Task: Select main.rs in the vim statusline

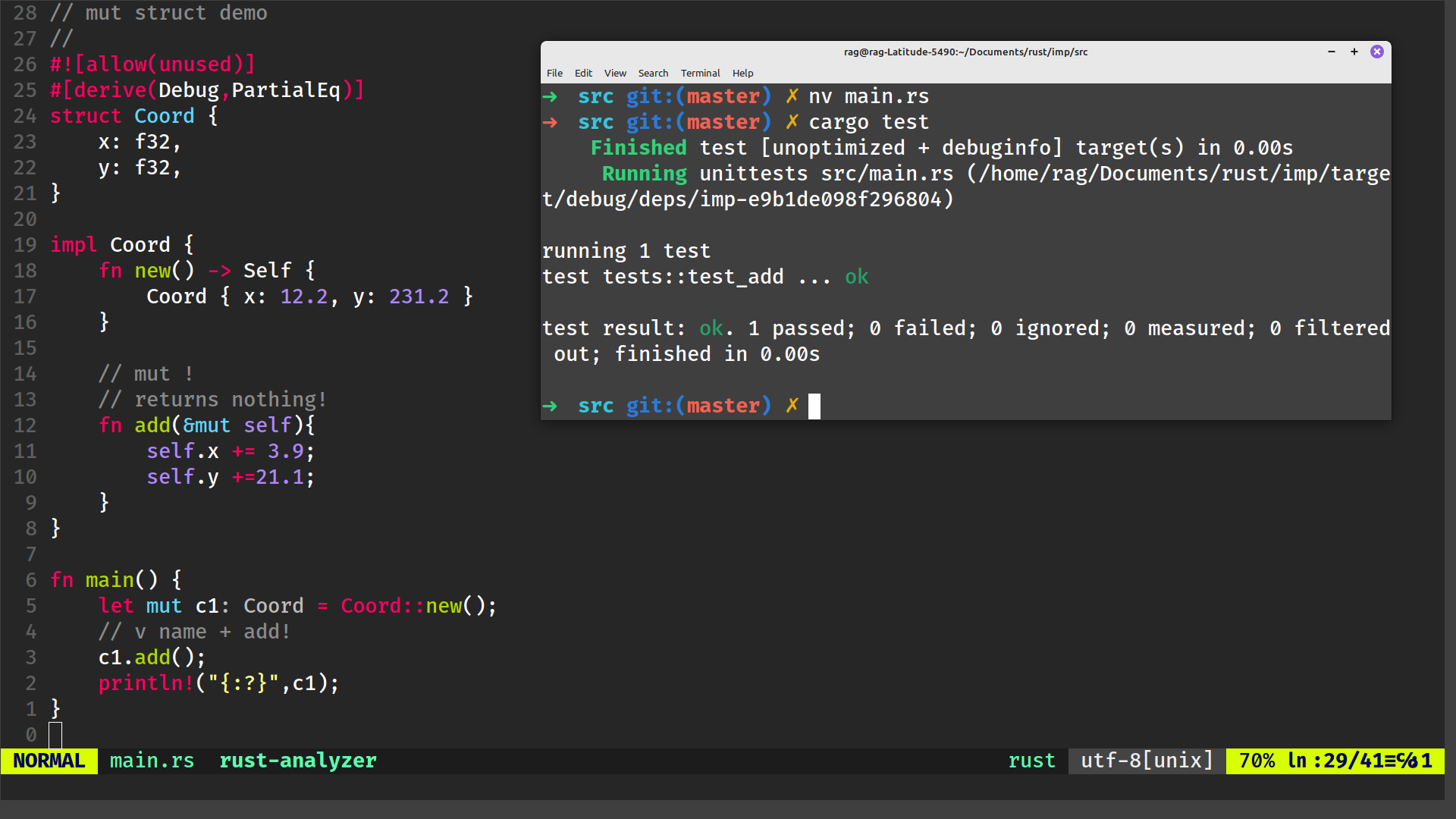Action: 152,761
